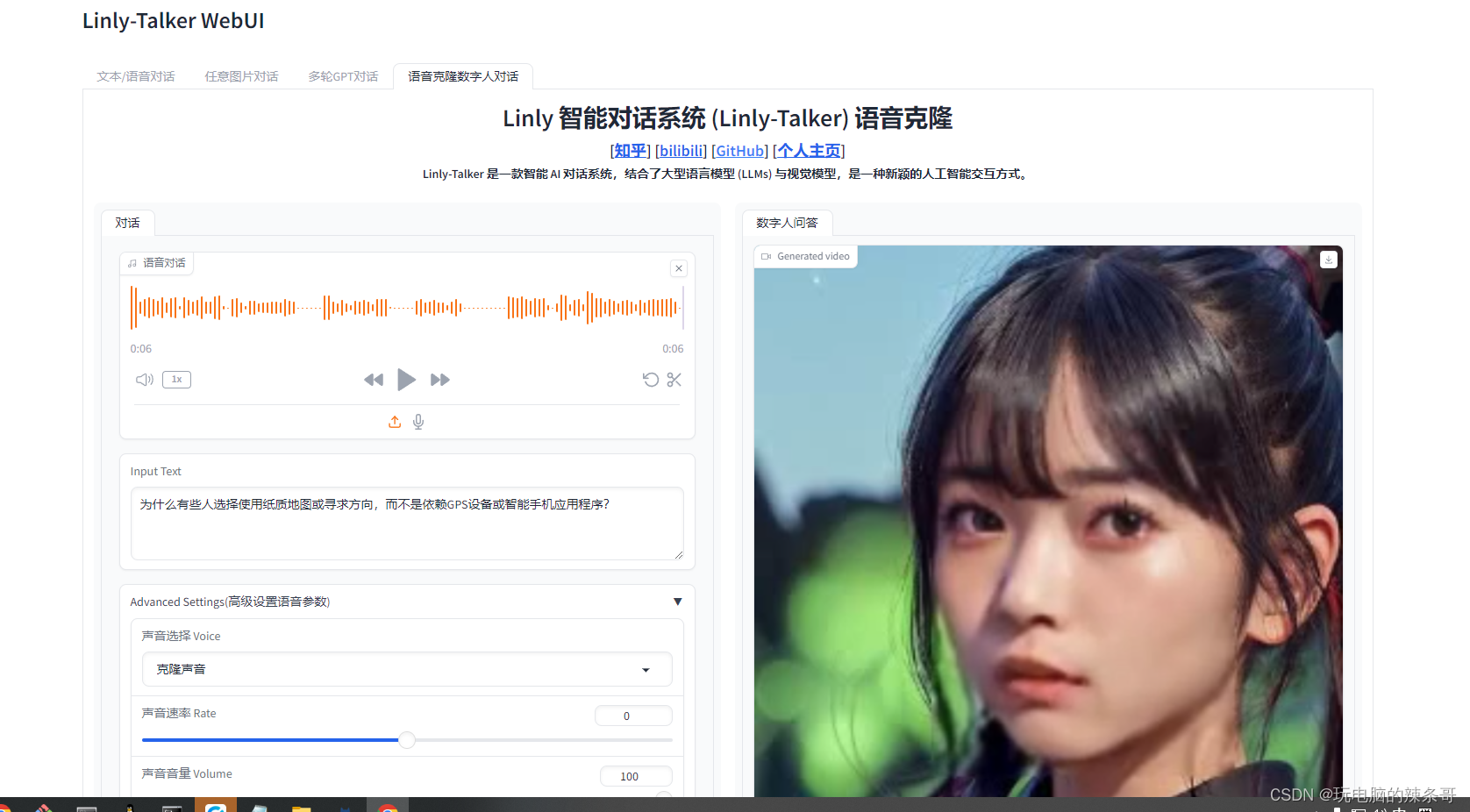Open the bilibili link
Screen dimensions: 1470x812
[681, 151]
